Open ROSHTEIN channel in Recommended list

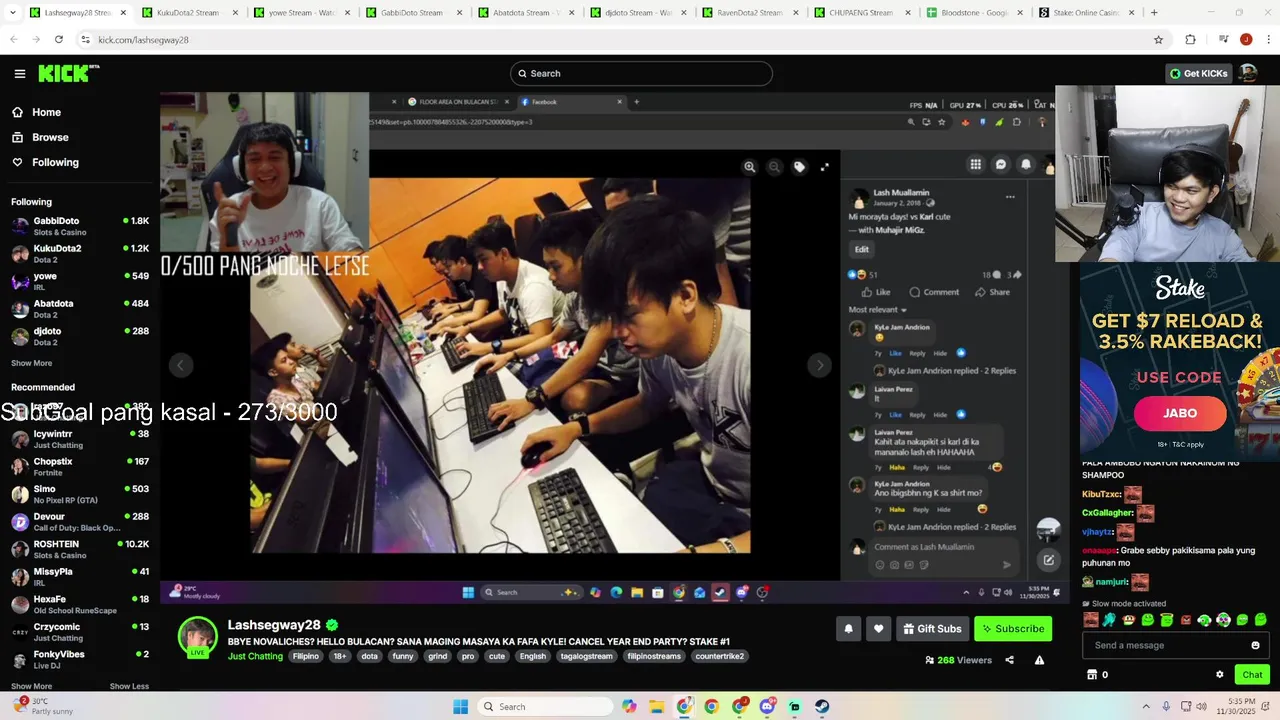point(80,549)
